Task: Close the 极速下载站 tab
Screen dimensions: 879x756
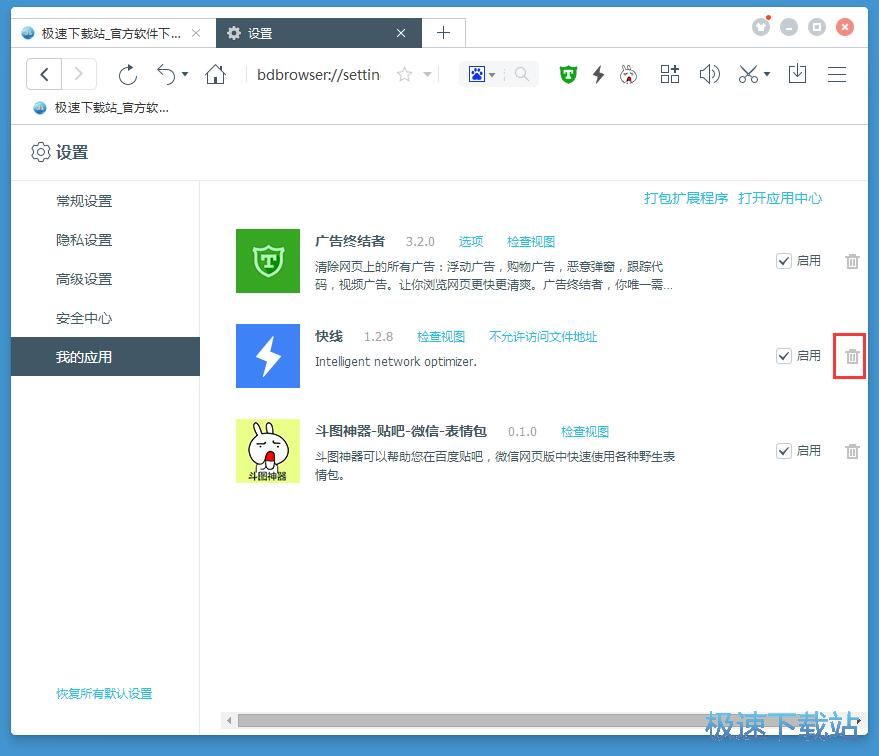Action: click(196, 33)
